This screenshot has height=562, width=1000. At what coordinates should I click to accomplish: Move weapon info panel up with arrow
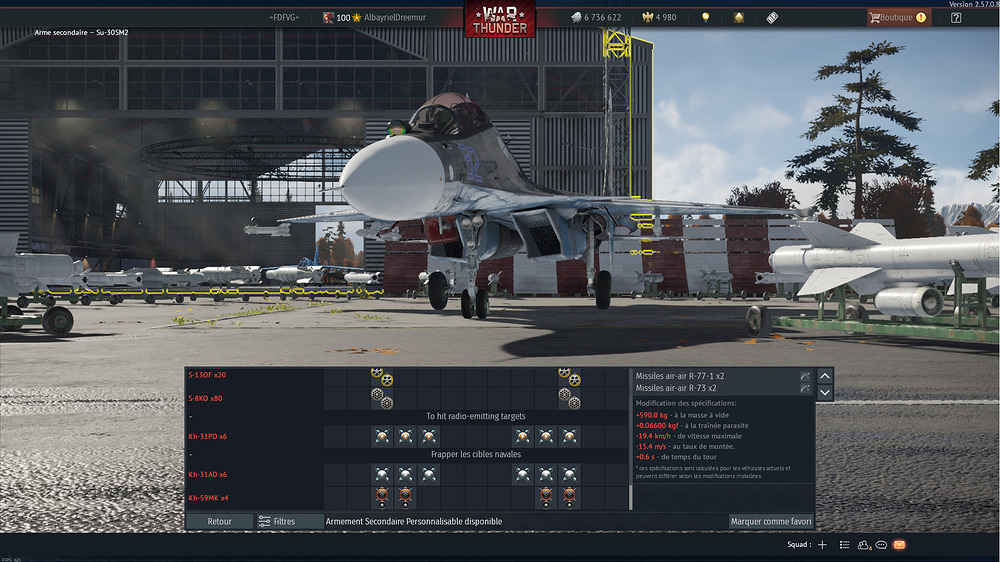(x=825, y=376)
